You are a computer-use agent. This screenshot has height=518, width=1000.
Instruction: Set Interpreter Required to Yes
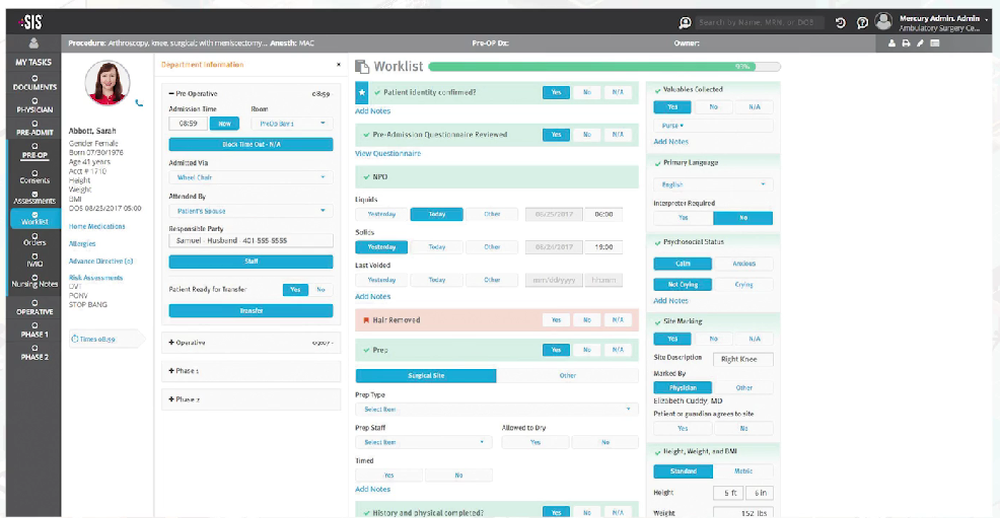click(683, 218)
